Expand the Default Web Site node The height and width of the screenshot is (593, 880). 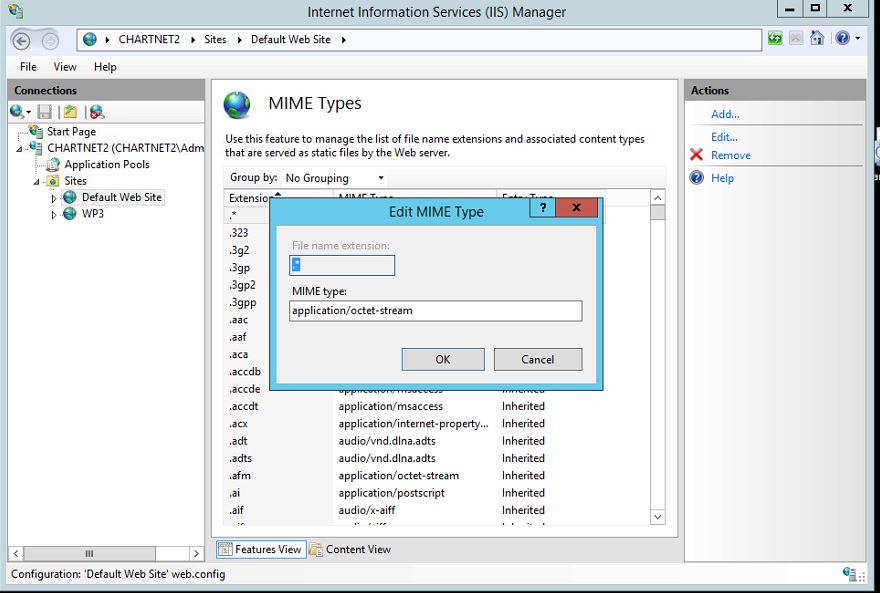pos(53,198)
